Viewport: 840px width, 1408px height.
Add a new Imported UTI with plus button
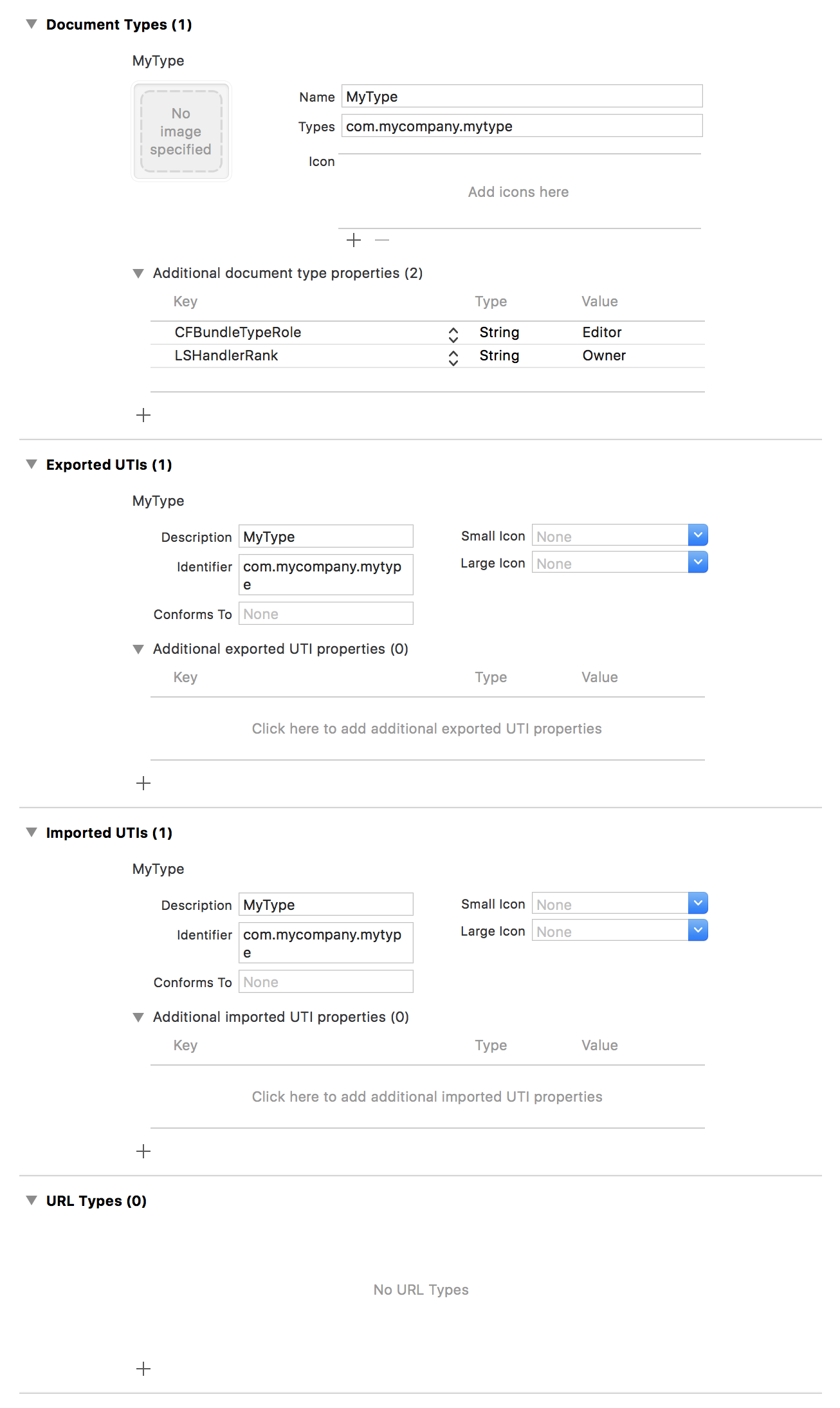[x=143, y=1151]
